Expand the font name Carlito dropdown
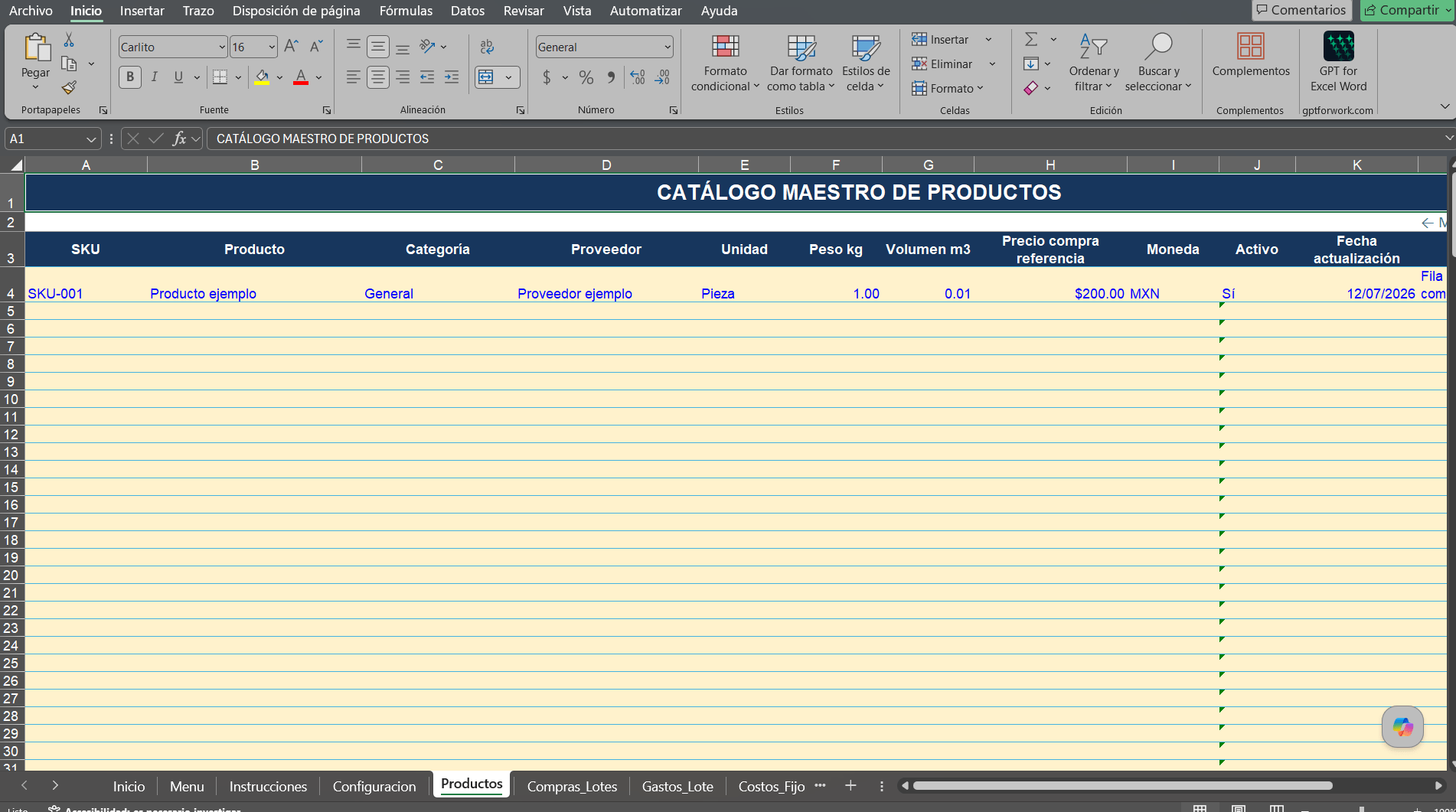Screen dimensions: 1456x812 (x=222, y=47)
